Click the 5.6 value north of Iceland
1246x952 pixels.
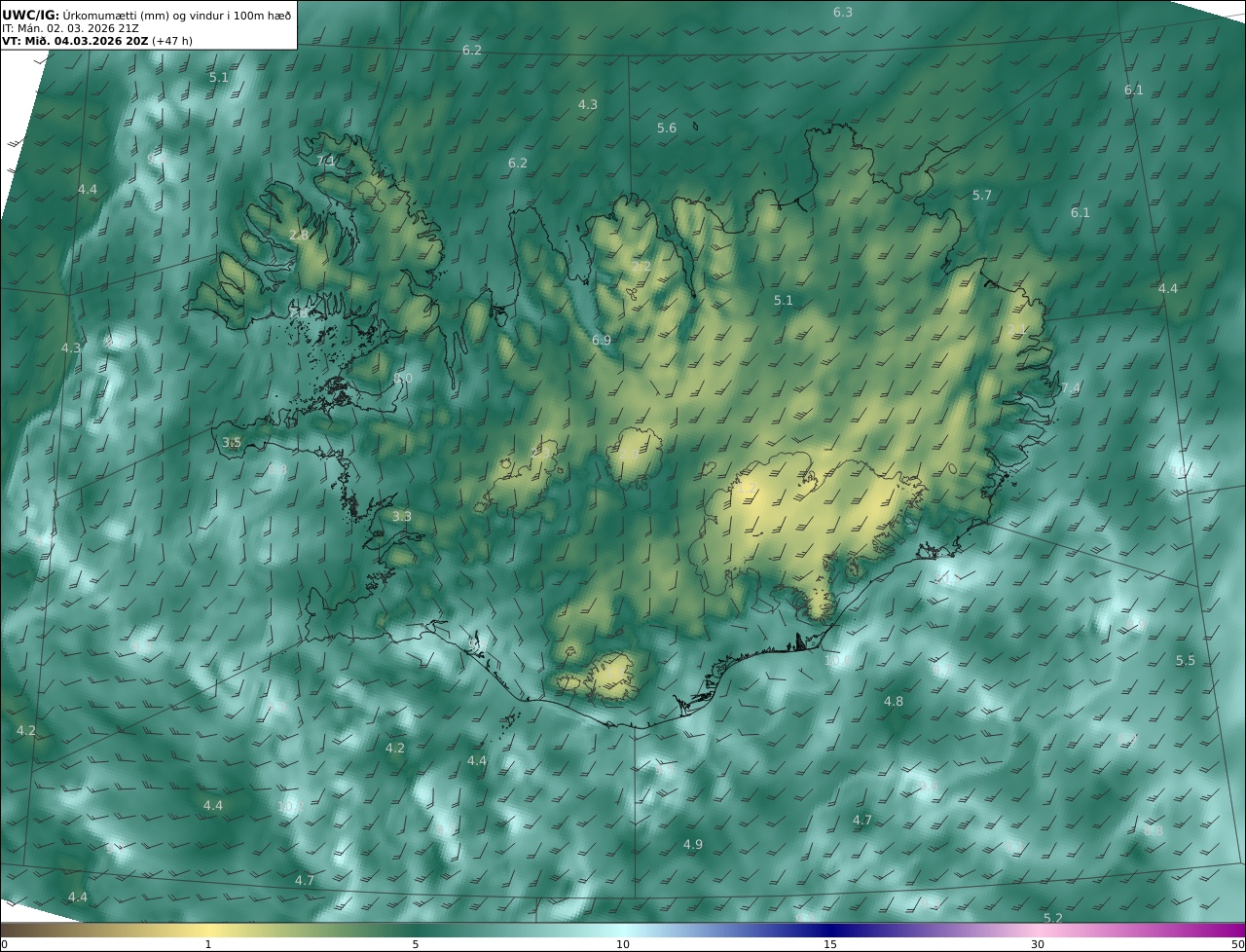point(667,128)
